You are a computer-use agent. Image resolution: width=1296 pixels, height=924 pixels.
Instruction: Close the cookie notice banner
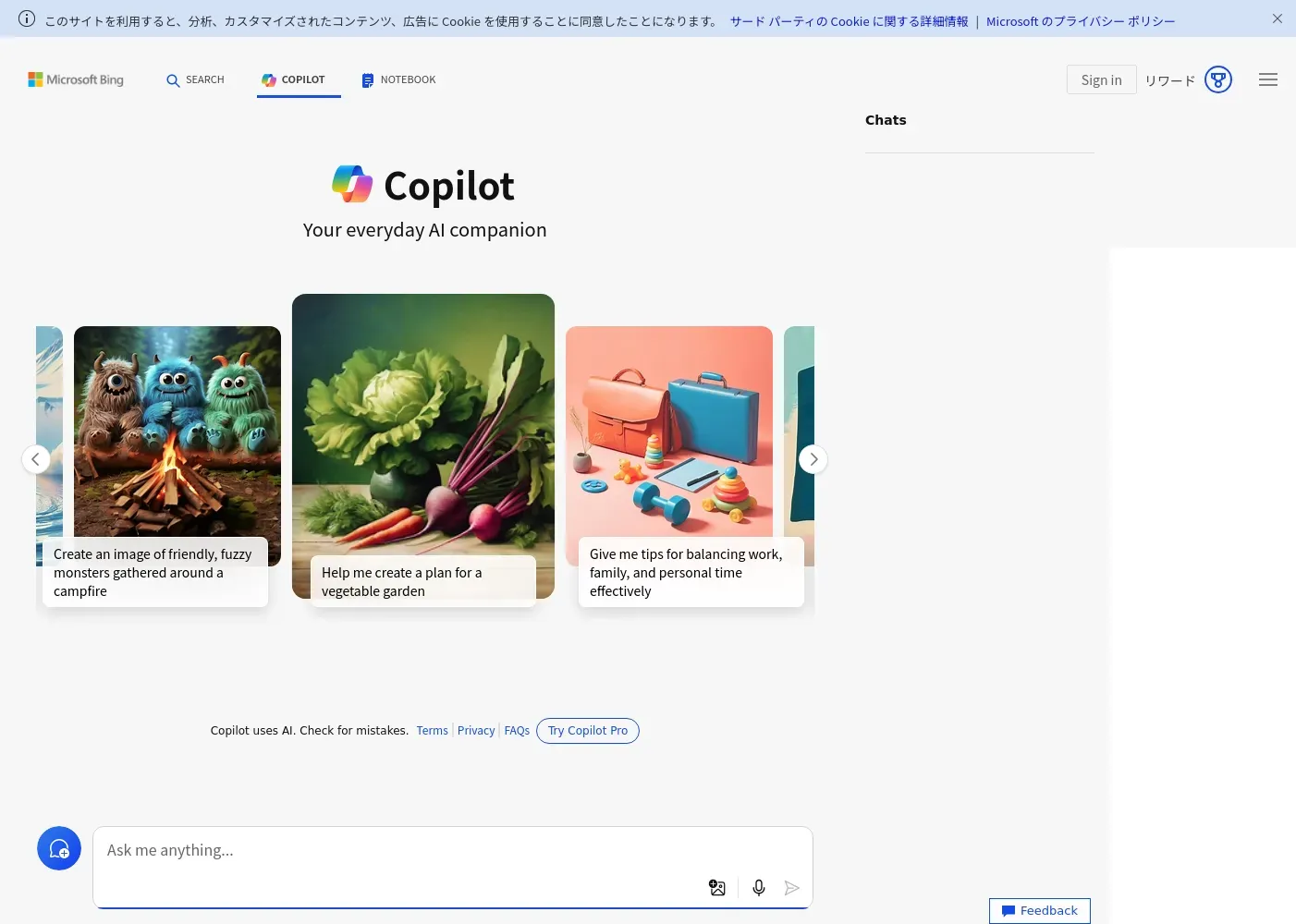point(1278,18)
